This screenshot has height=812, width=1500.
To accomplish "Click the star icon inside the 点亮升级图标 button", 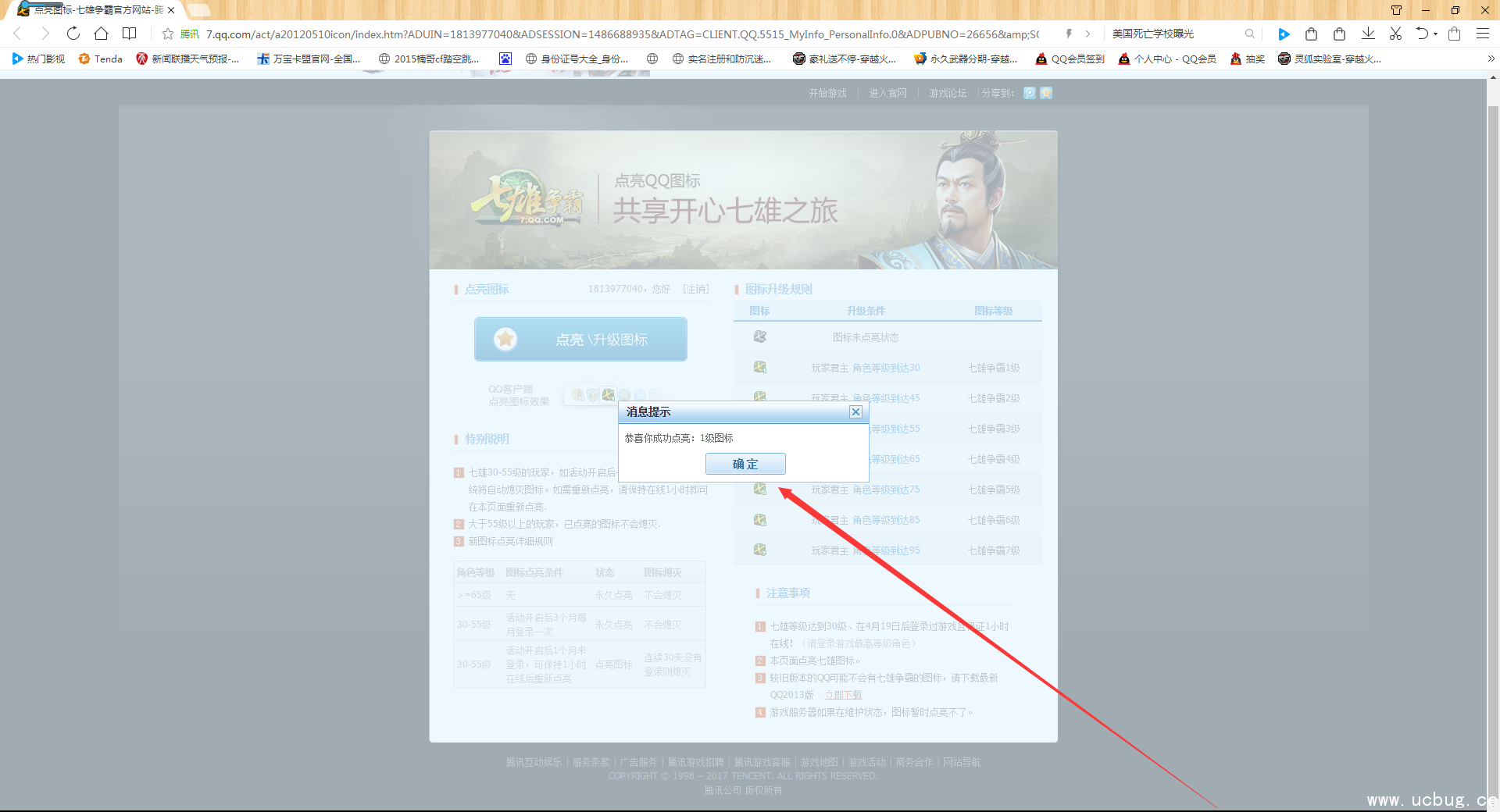I will [505, 339].
